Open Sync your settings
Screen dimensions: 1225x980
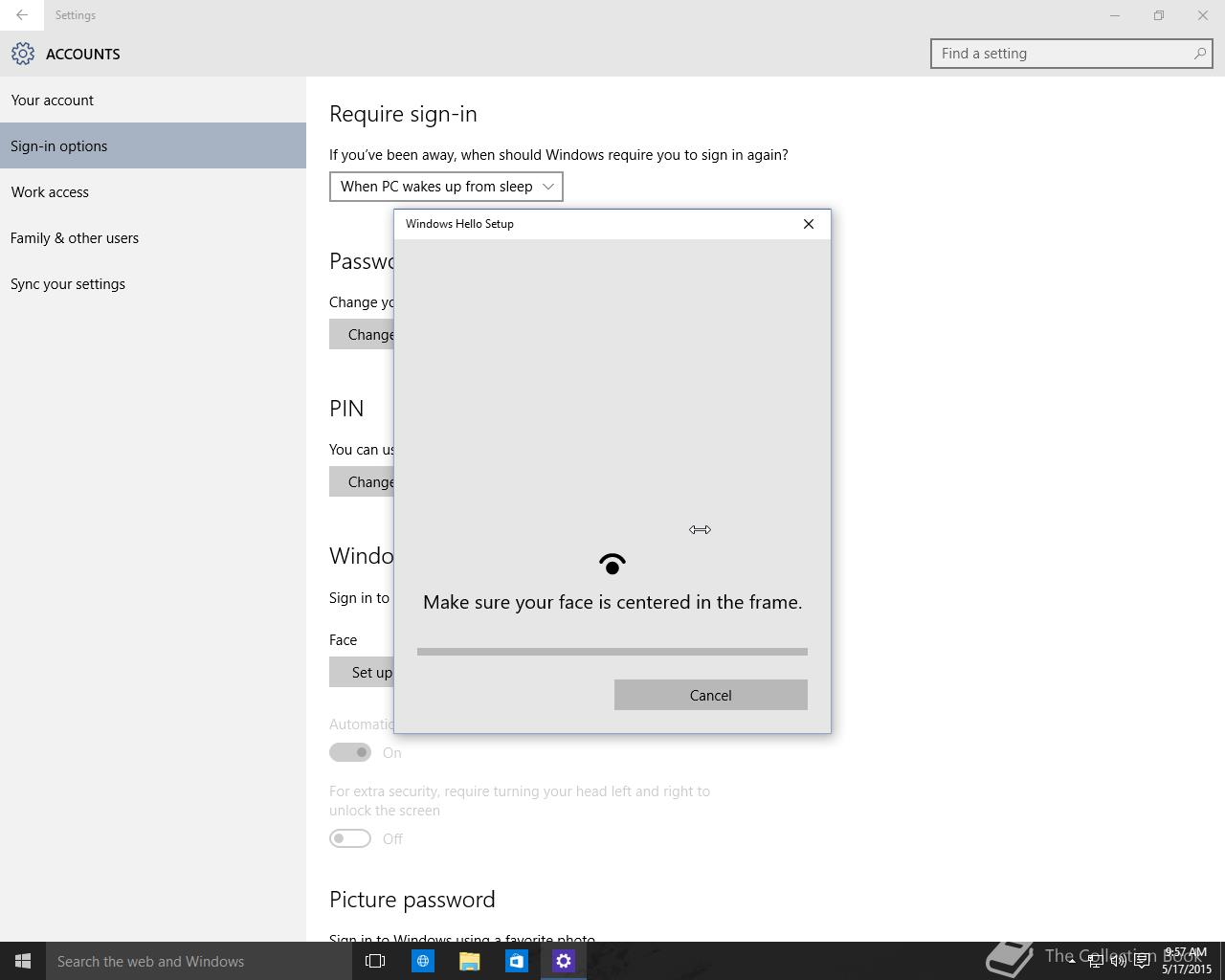(153, 283)
